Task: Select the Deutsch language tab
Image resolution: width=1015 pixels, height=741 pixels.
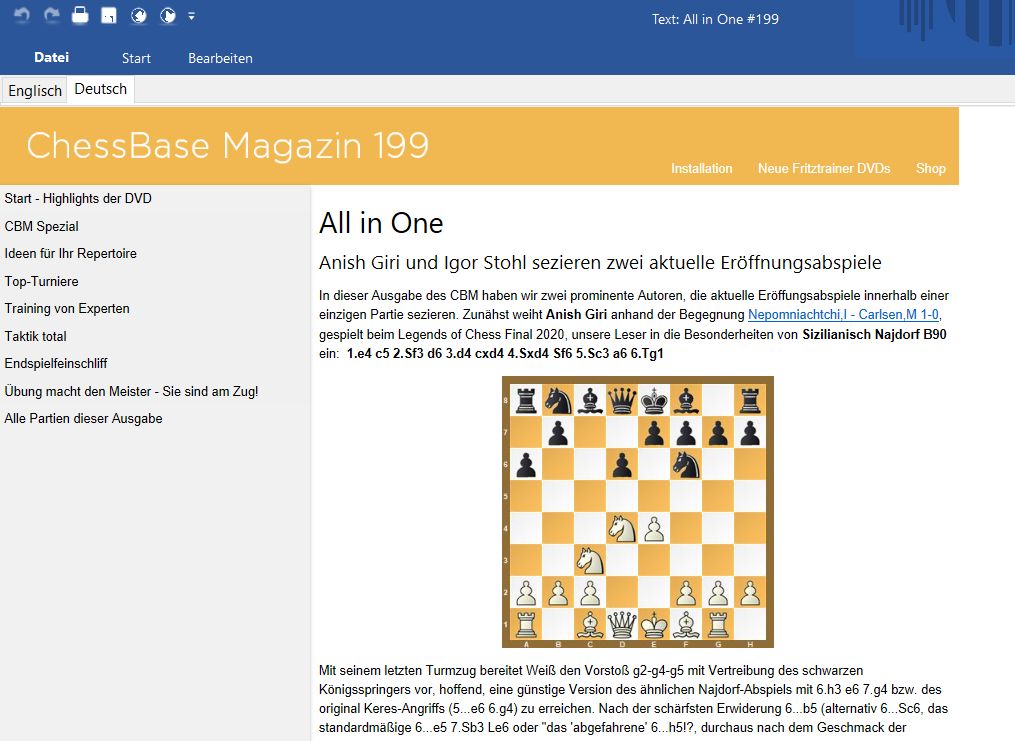Action: [101, 89]
